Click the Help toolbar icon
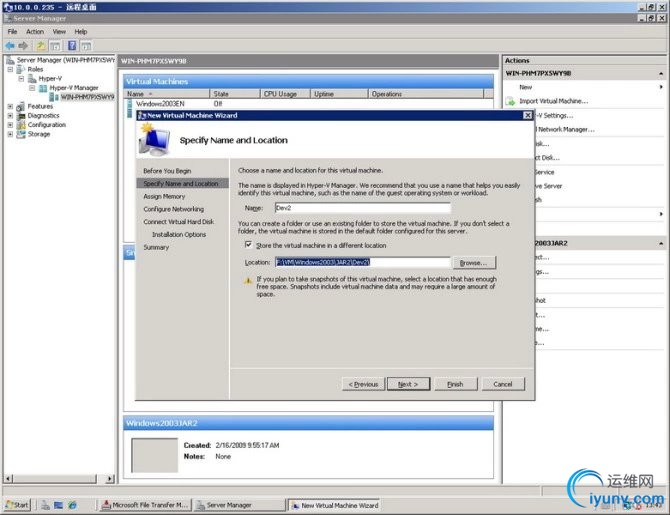Screen dimensions: 670x515 tap(72, 46)
